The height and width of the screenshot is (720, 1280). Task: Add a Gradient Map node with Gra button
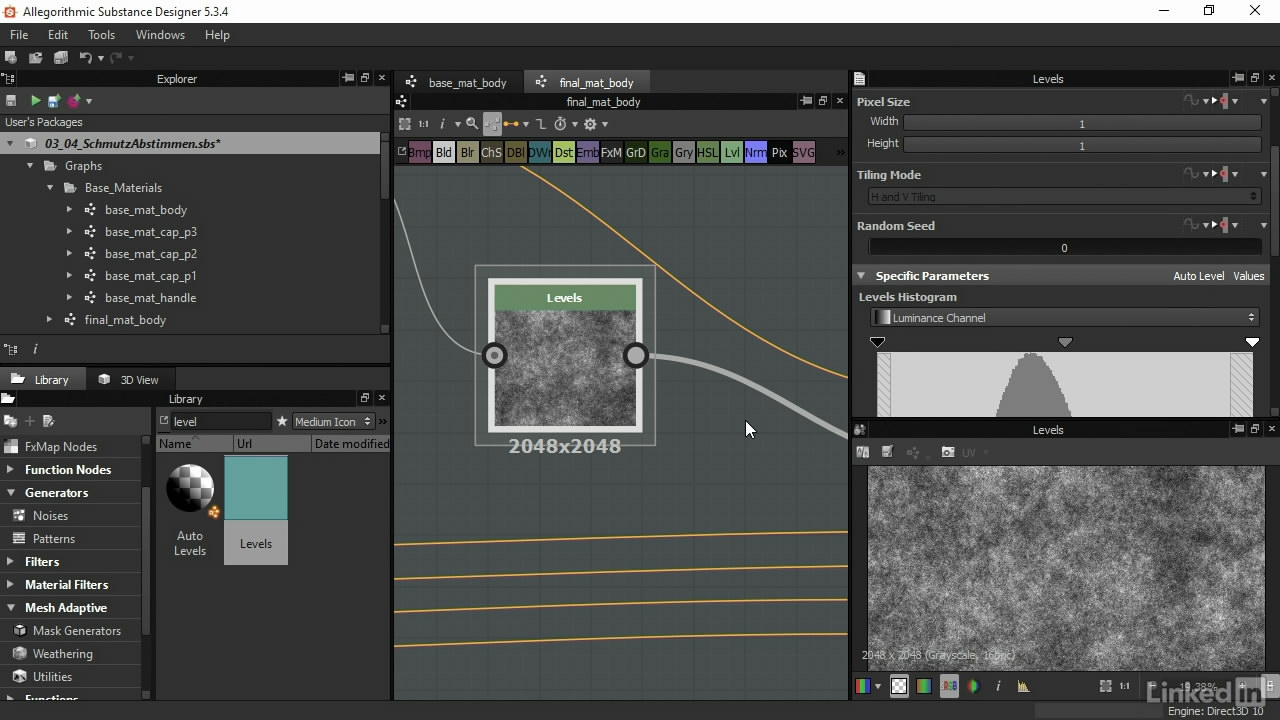tap(659, 153)
